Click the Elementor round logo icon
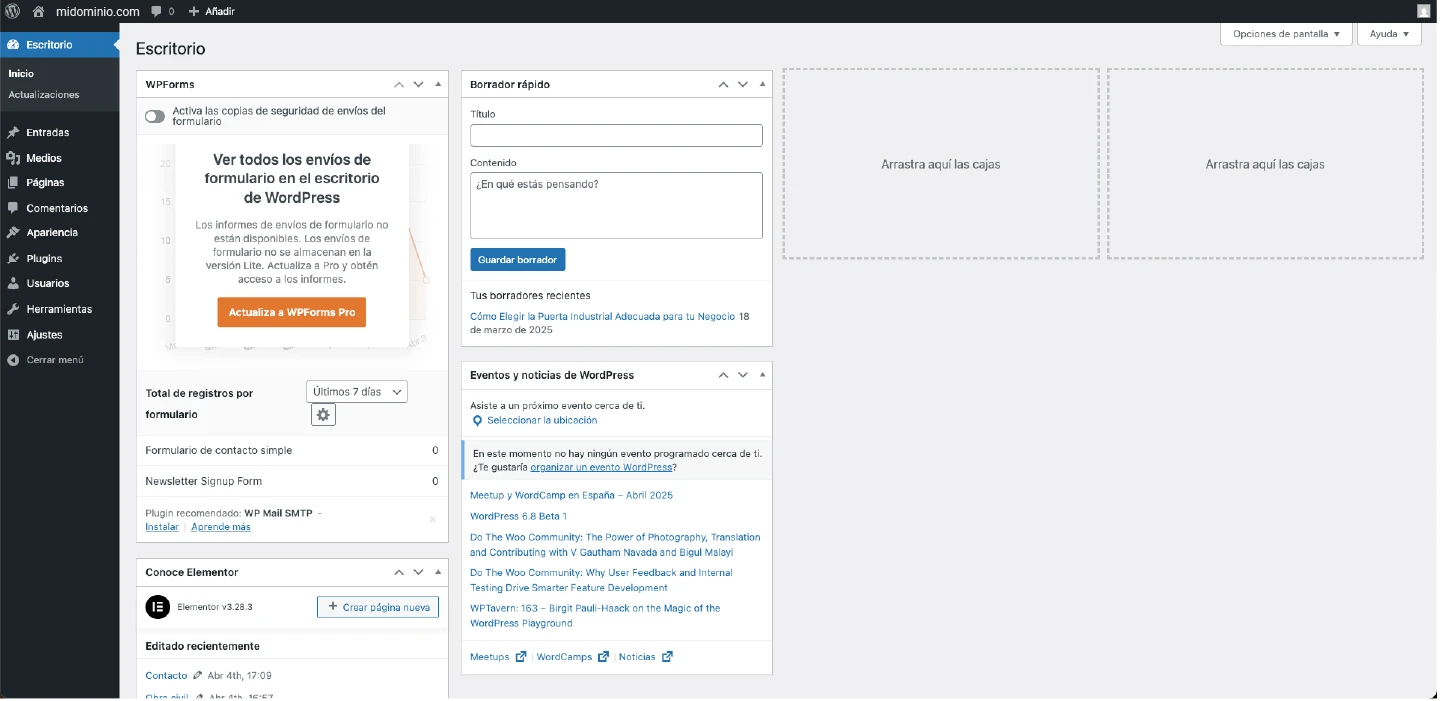Image resolution: width=1440 pixels, height=701 pixels. point(158,606)
